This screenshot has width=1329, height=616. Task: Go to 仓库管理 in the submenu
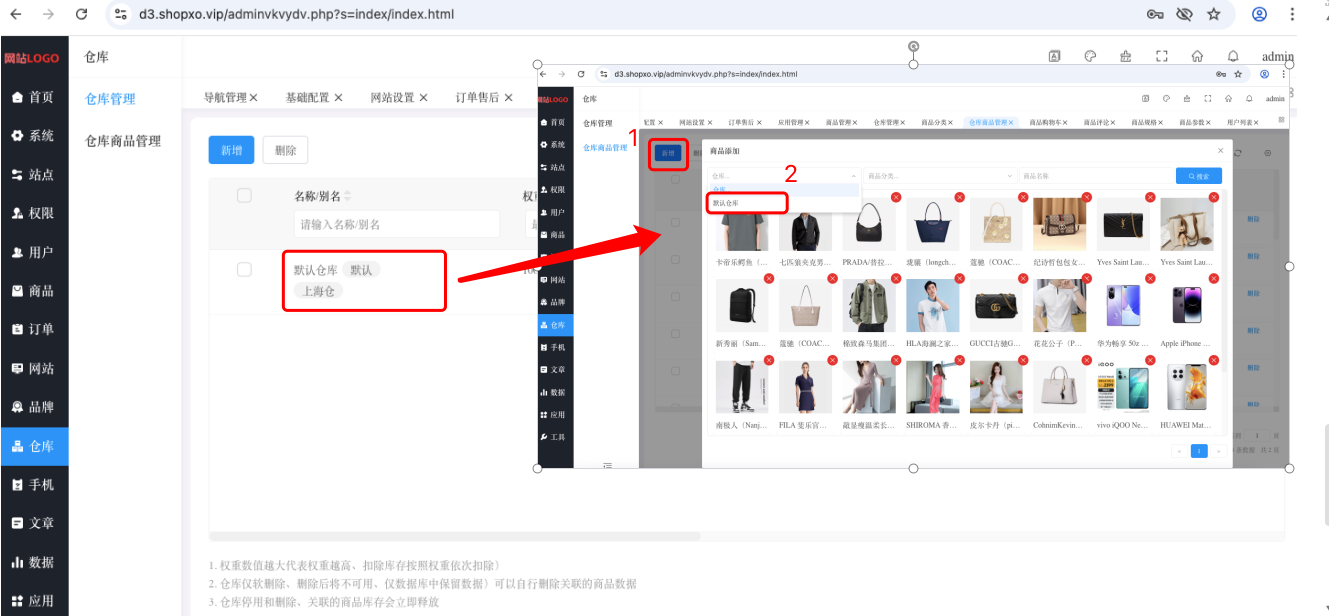(110, 99)
